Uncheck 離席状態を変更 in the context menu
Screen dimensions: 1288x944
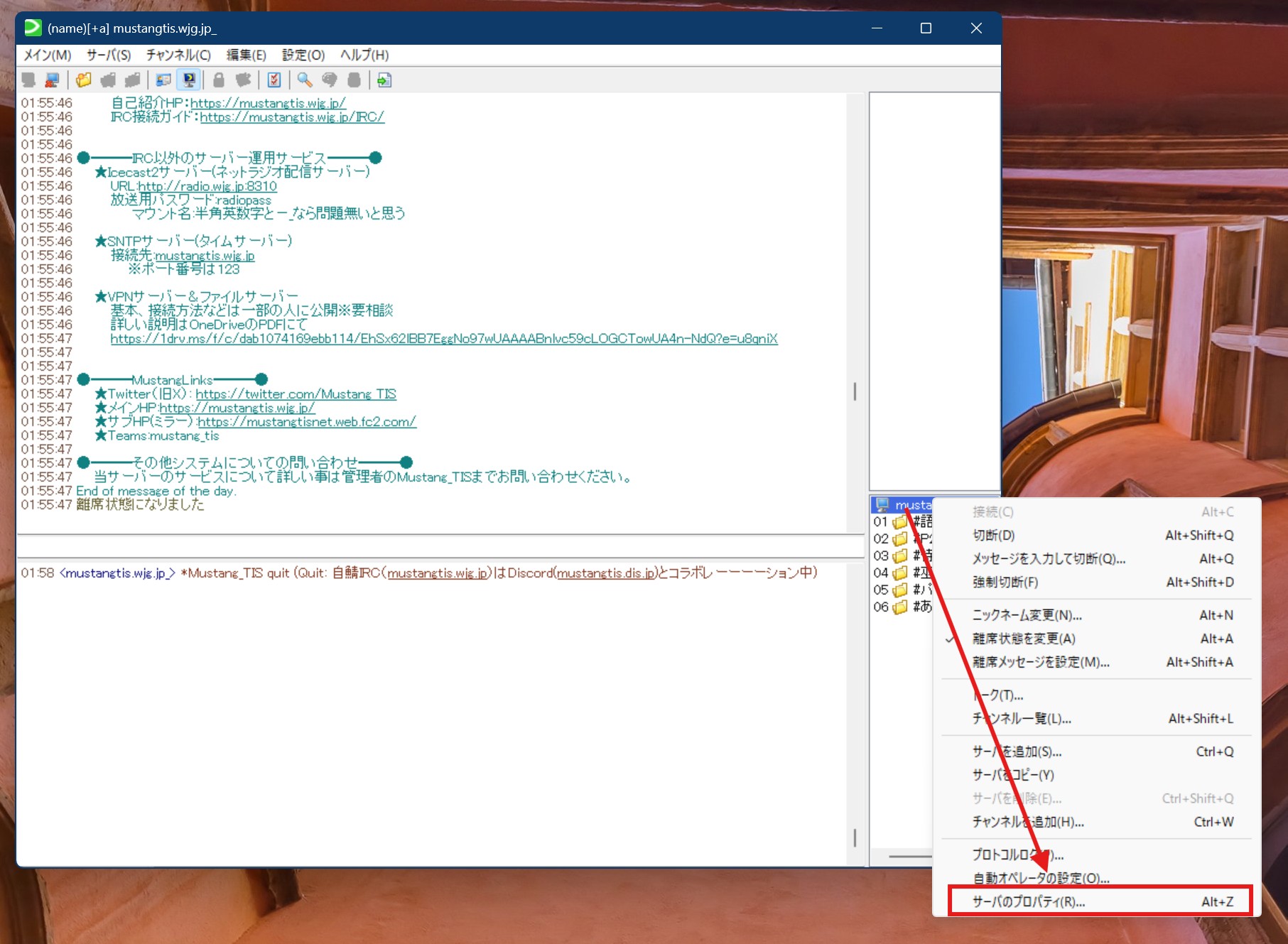coord(1022,639)
